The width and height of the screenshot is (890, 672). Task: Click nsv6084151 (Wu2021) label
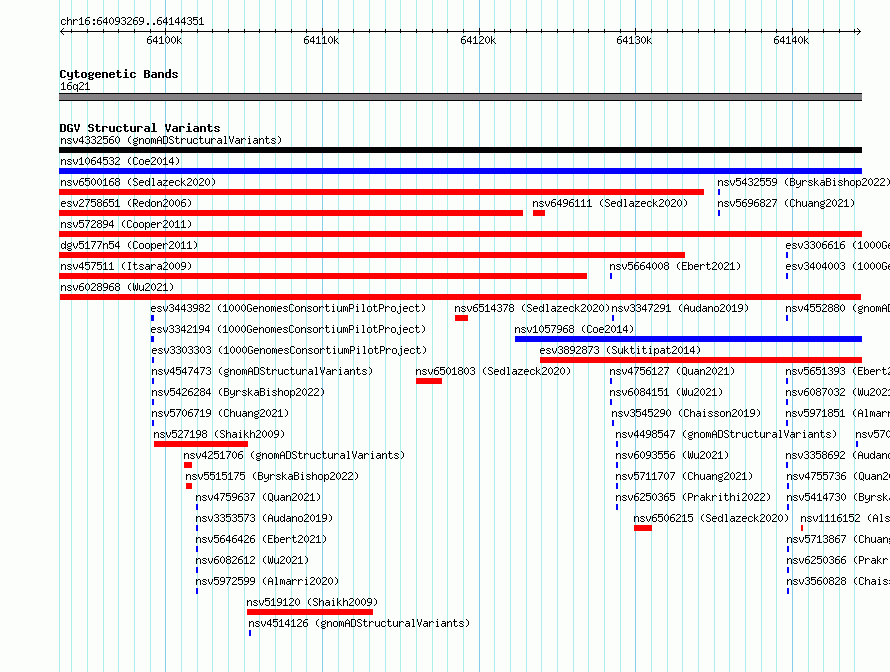(x=666, y=392)
